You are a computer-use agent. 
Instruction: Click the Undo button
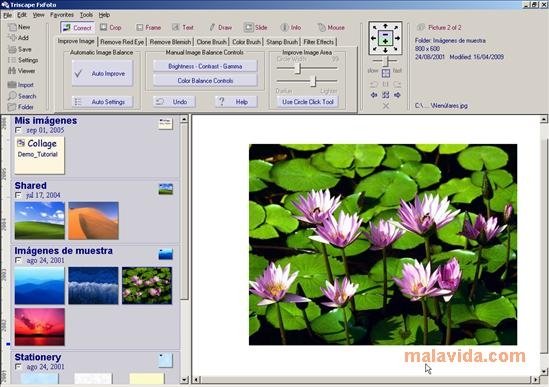174,102
